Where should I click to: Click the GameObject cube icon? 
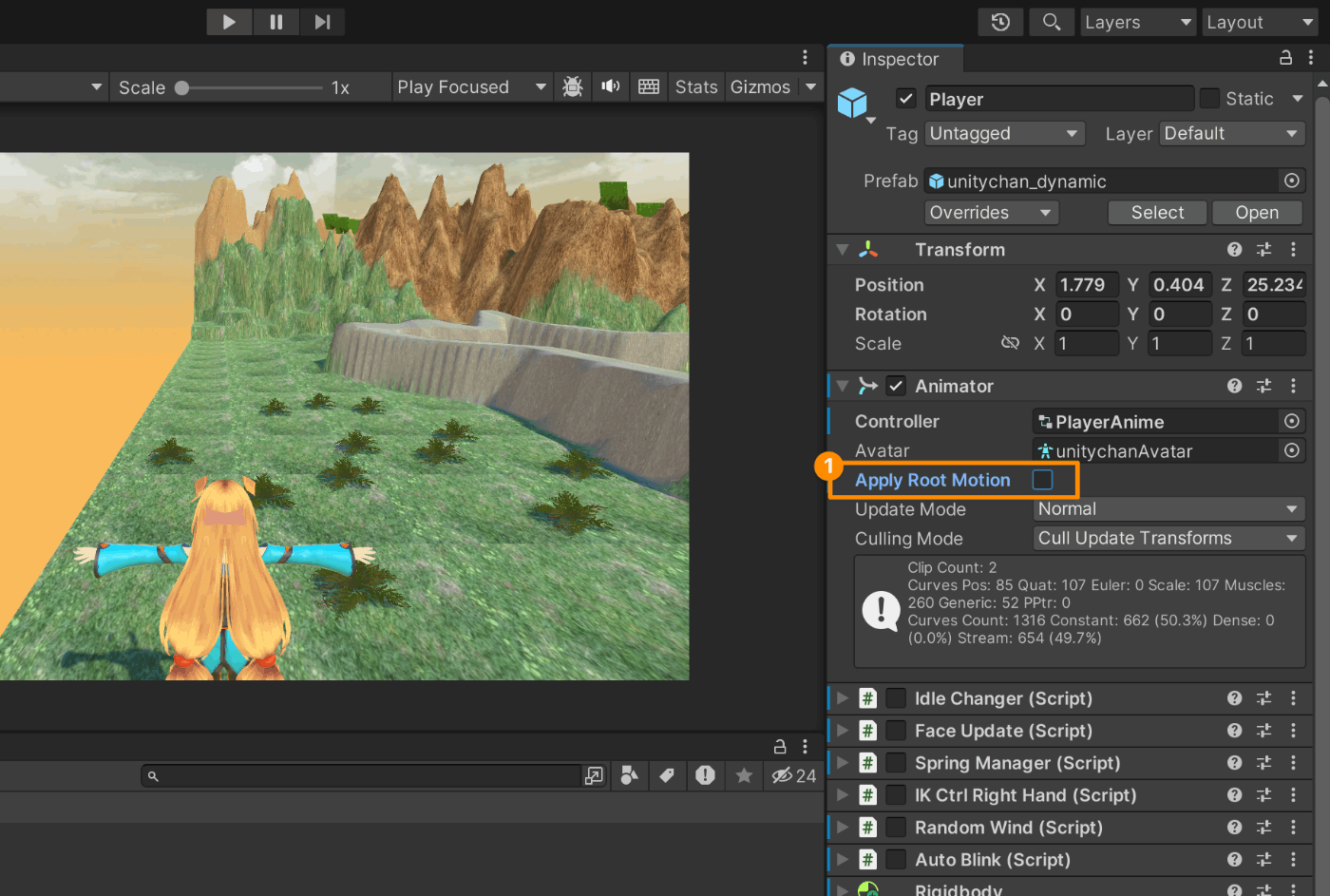click(x=852, y=102)
